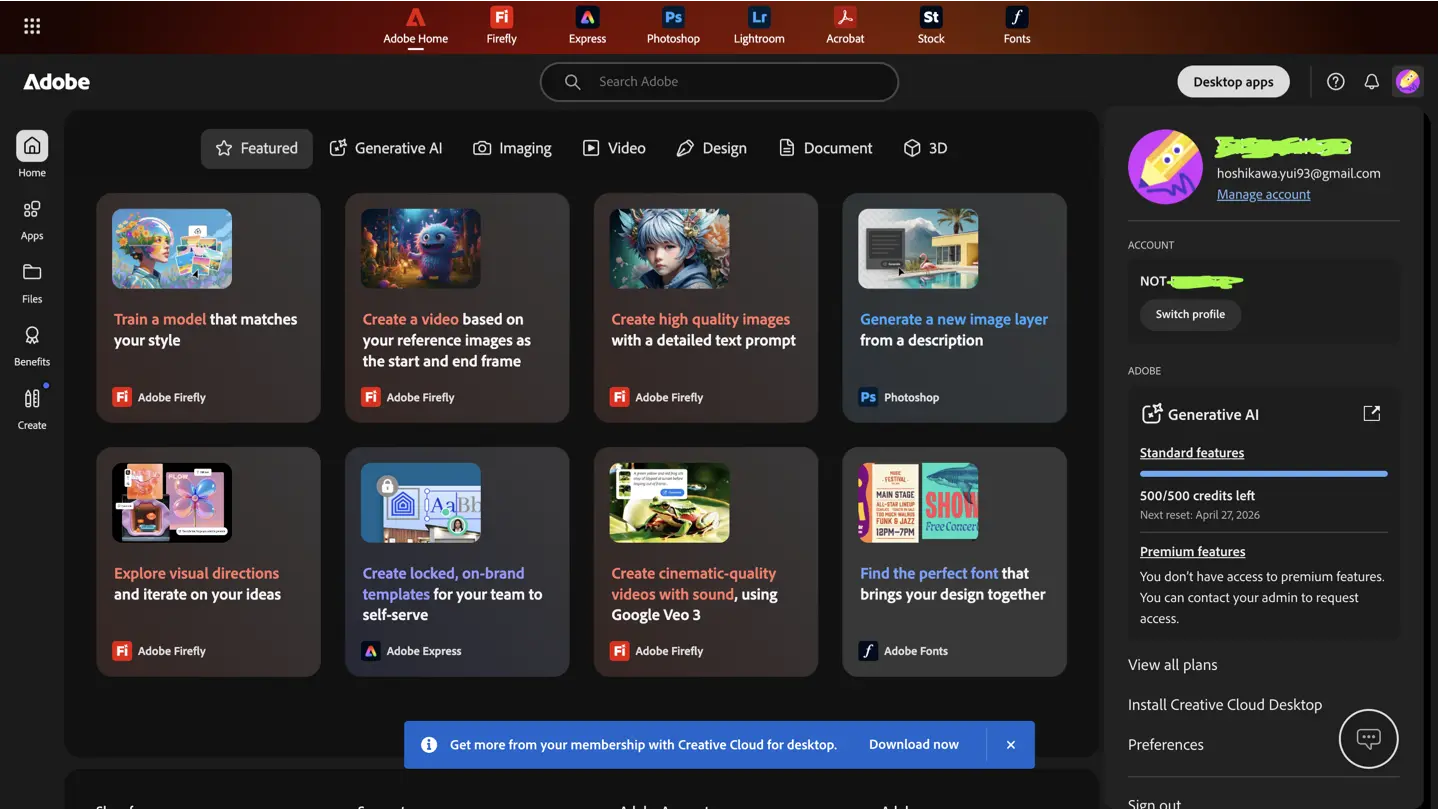Open the help question mark icon
Image resolution: width=1439 pixels, height=809 pixels.
pos(1335,82)
